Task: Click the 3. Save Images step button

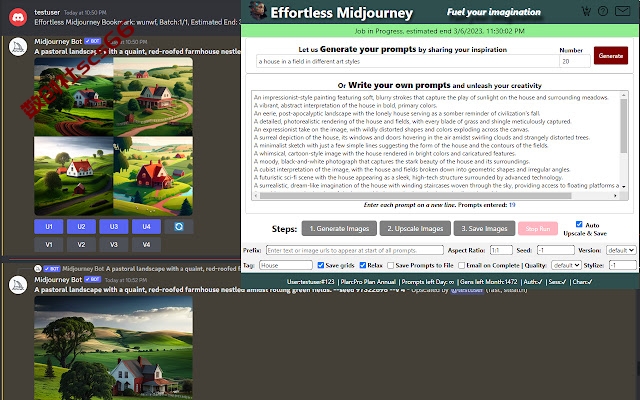Action: 484,229
